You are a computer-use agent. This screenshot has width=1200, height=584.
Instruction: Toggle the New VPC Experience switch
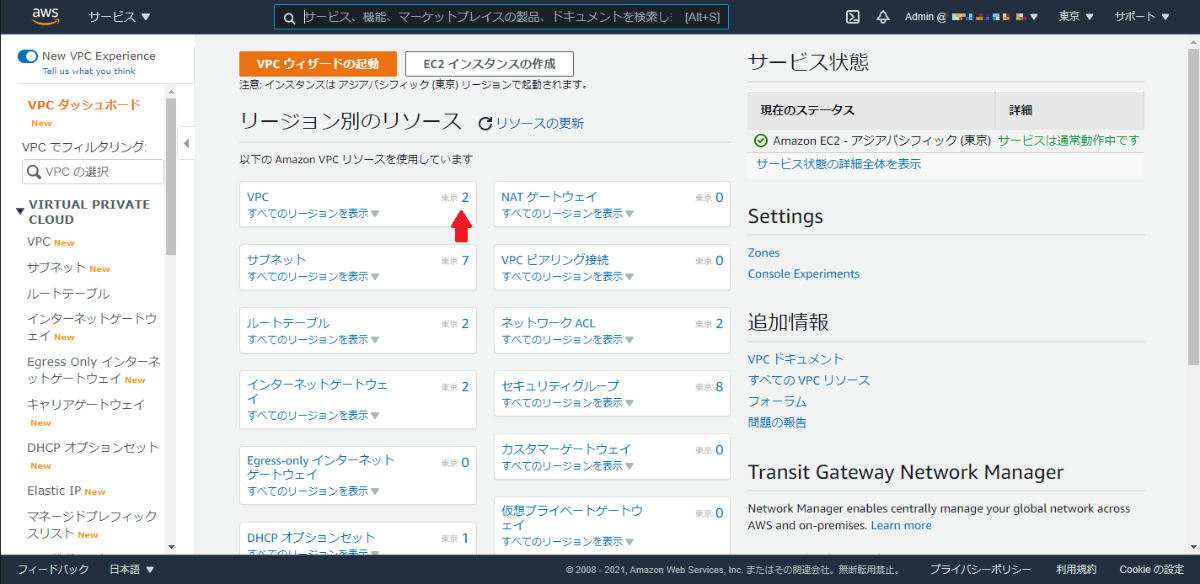(28, 56)
